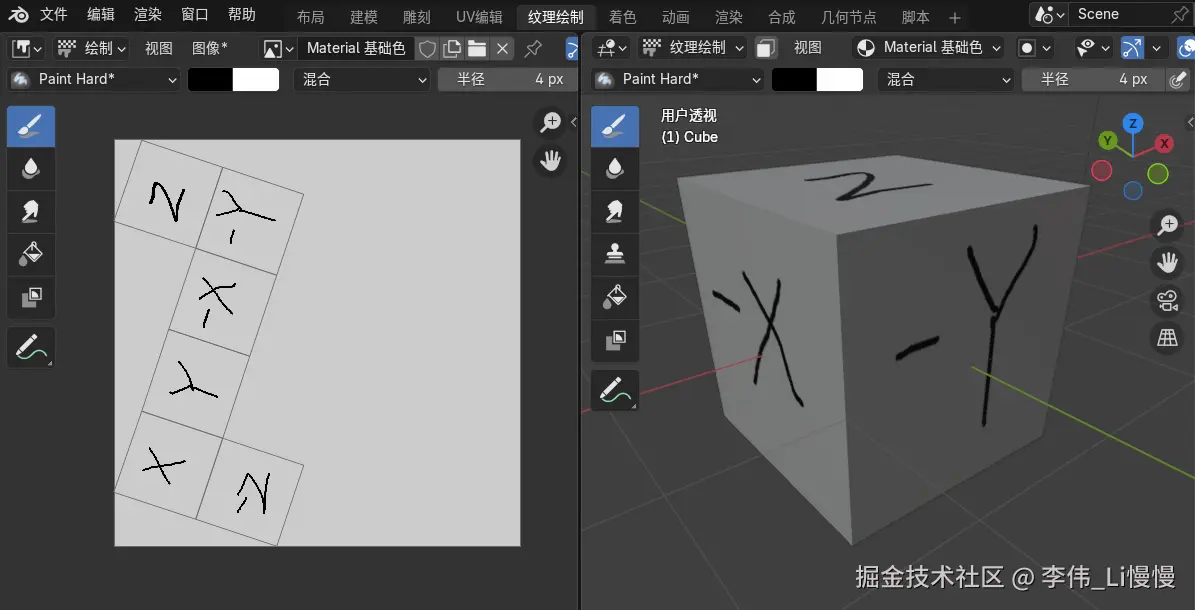Open the visibility eye dropdown in viewport

[1094, 48]
